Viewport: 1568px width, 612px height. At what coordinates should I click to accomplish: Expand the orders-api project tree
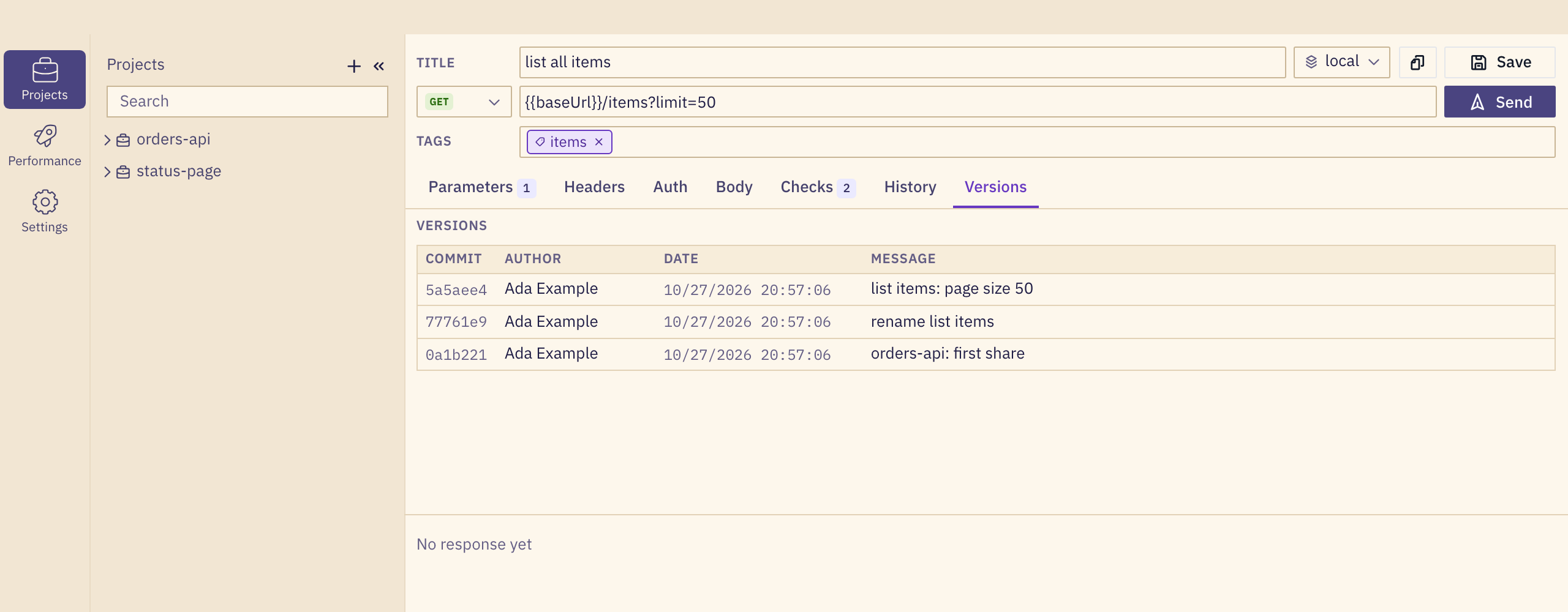[x=107, y=140]
